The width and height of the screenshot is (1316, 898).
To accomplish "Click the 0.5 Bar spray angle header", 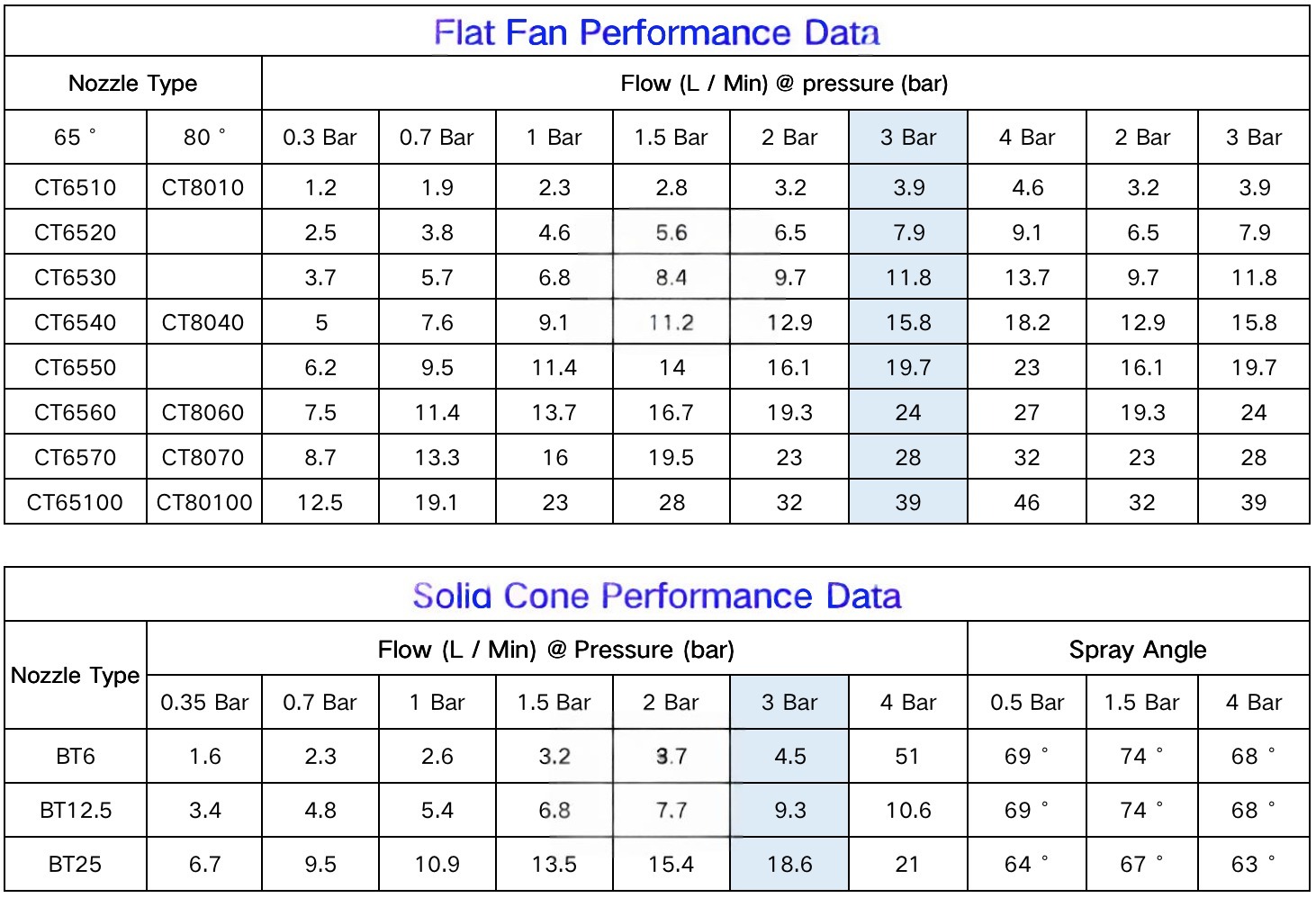I will [x=1027, y=703].
